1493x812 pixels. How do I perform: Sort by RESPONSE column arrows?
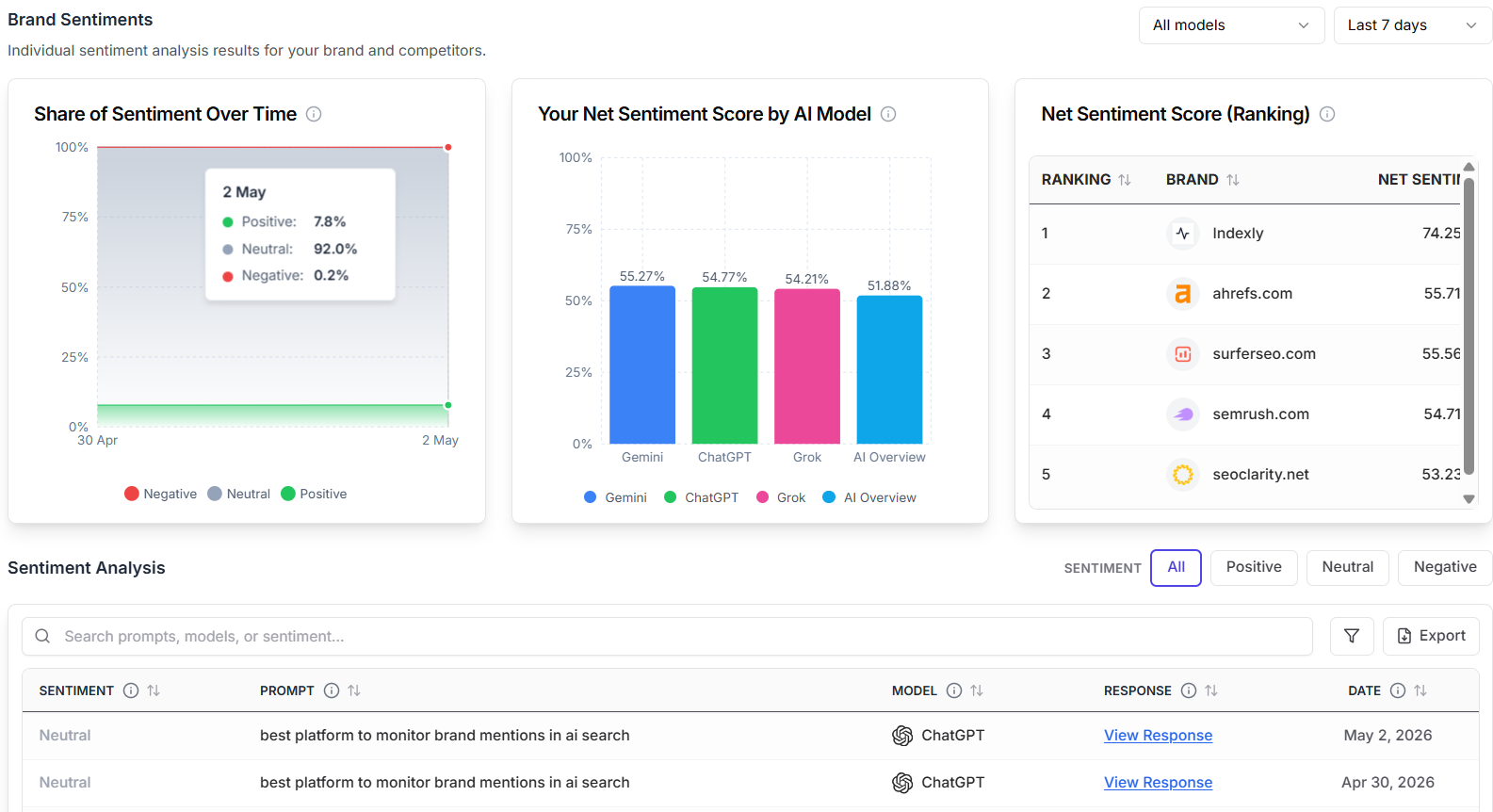[x=1211, y=690]
